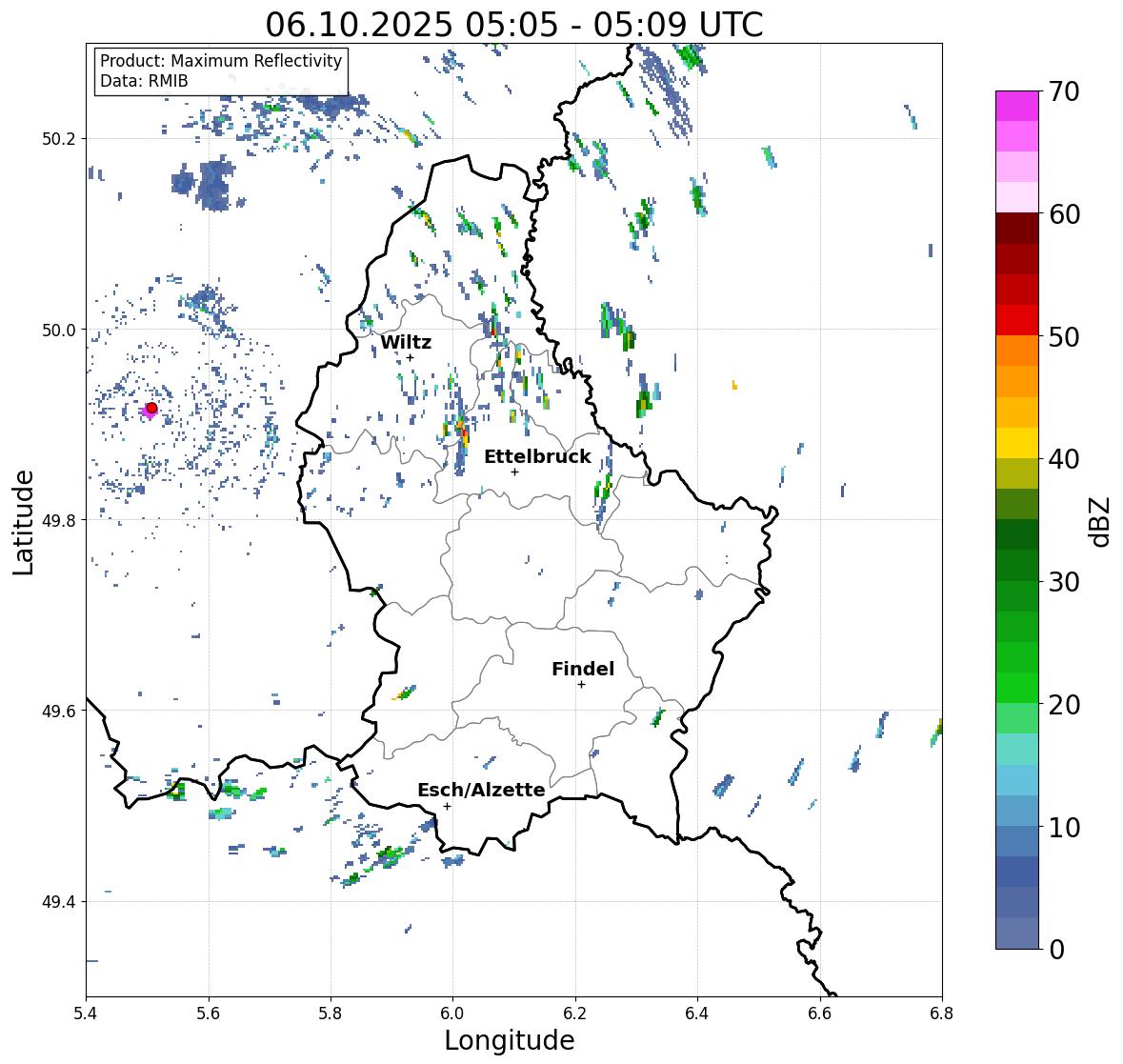
Task: Pick the yellow 40 dBZ colorbar segment
Action: point(1017,443)
